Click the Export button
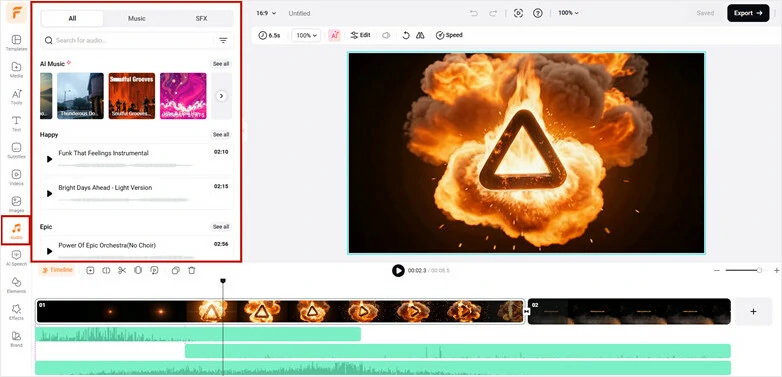 point(748,13)
